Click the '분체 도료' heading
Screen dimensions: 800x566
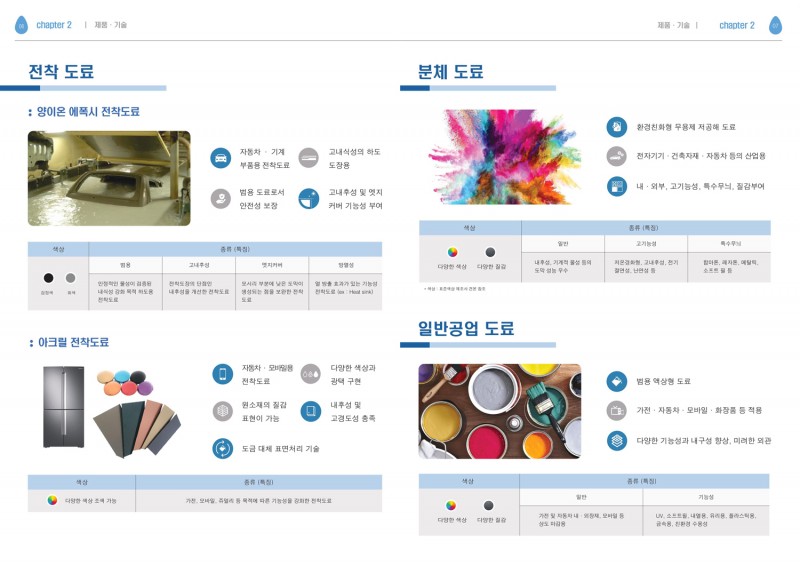click(451, 71)
